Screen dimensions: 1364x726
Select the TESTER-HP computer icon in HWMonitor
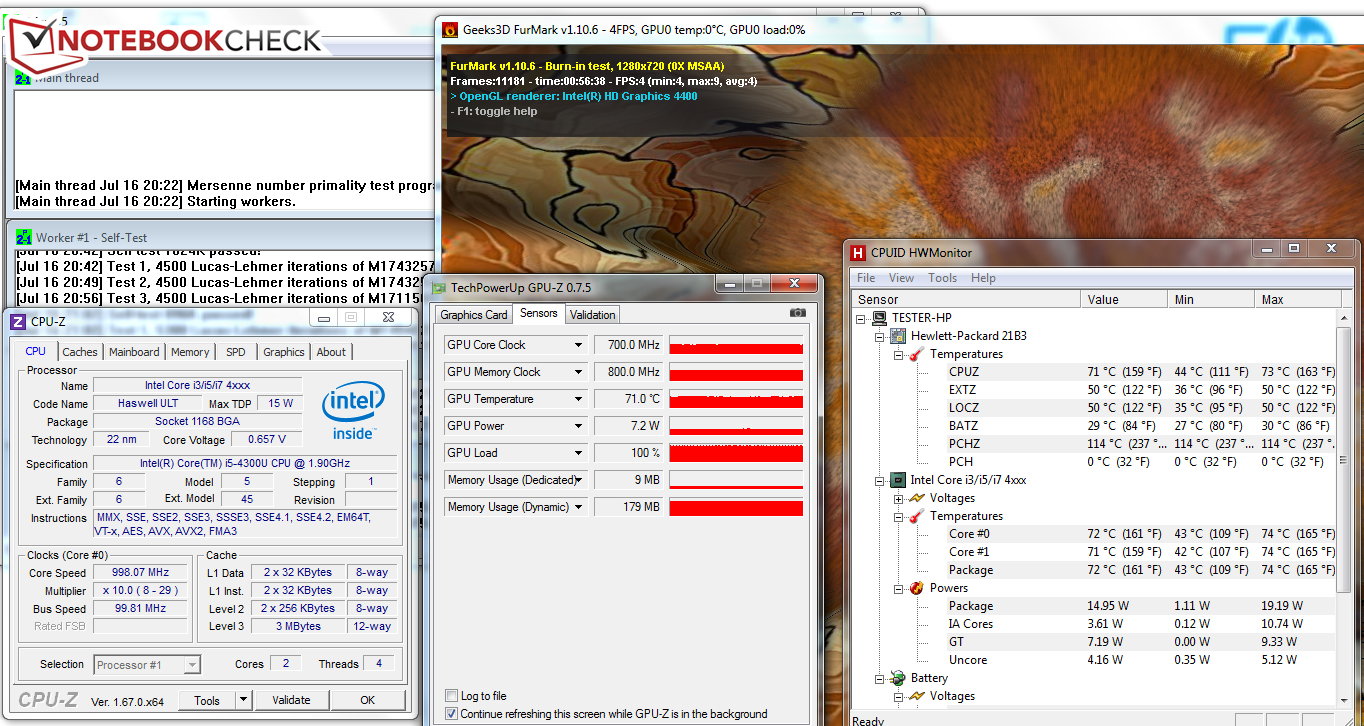point(880,318)
